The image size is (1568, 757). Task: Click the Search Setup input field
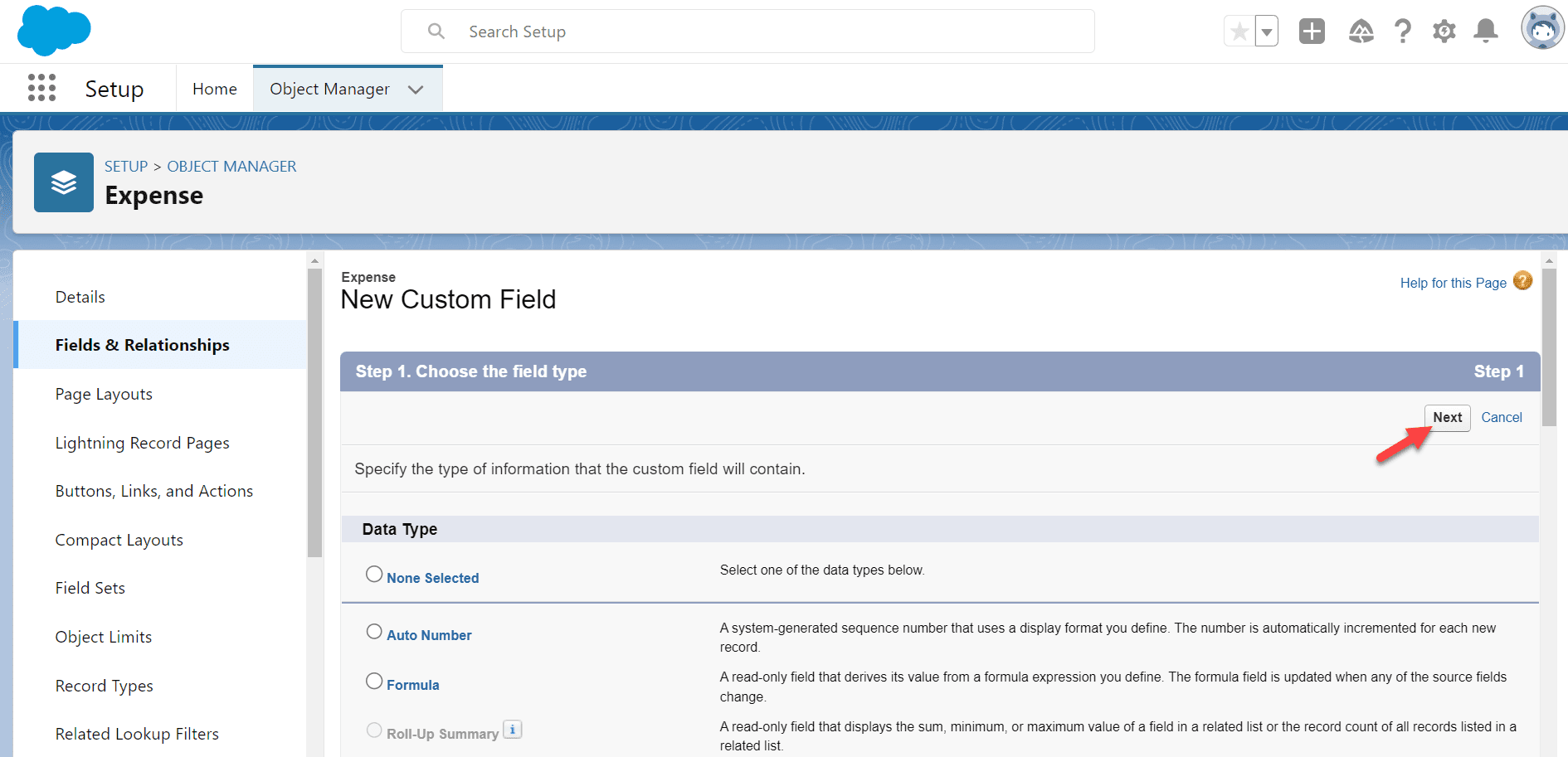(x=747, y=31)
